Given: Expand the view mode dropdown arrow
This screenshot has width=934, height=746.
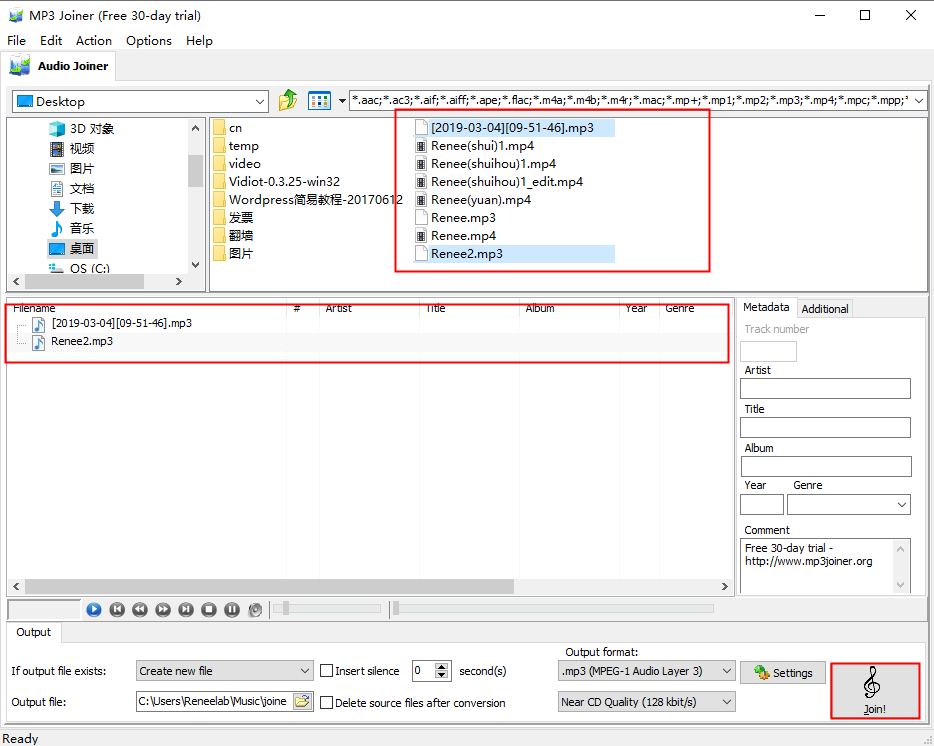Looking at the screenshot, I should coord(342,101).
